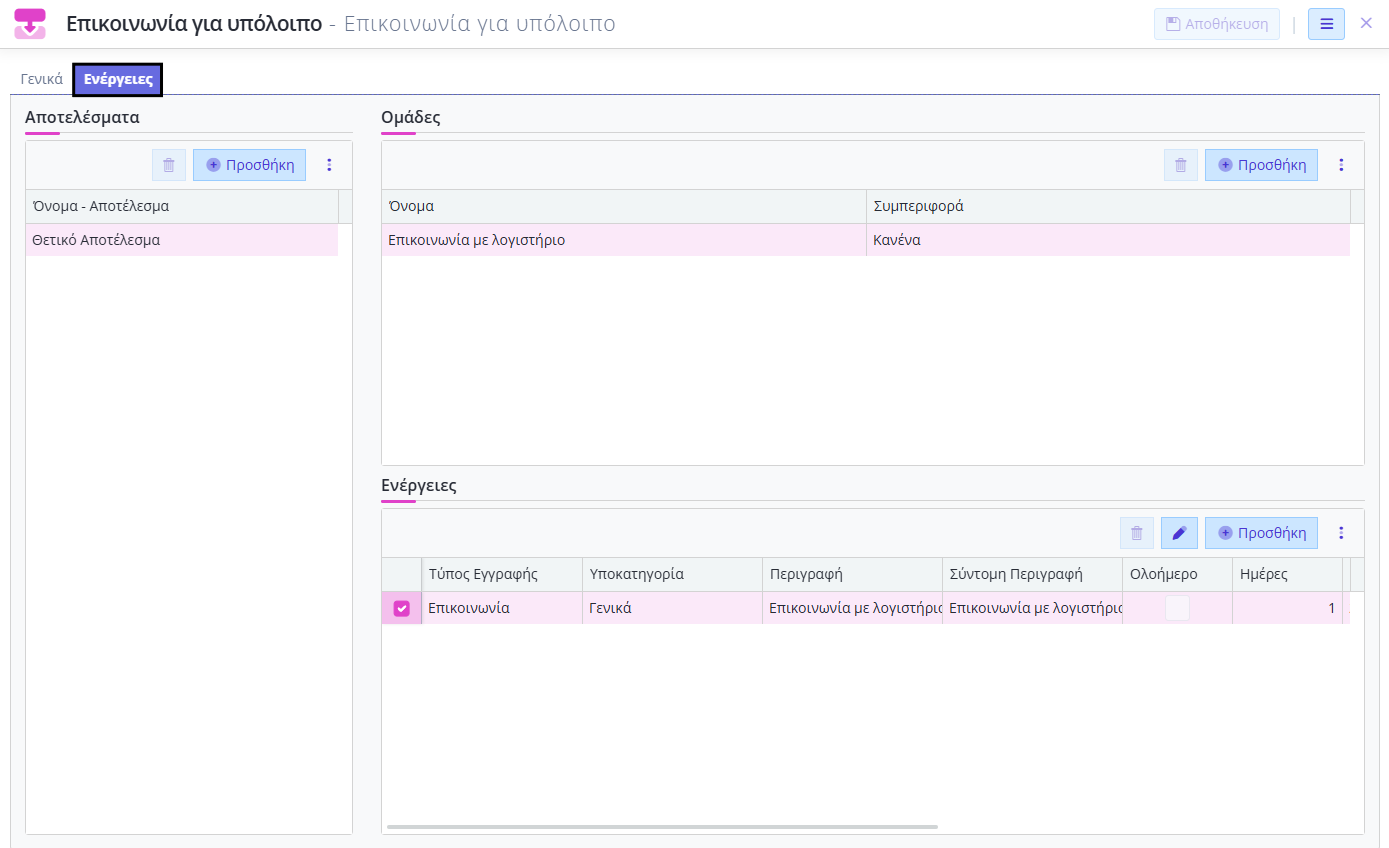Click the pink app logo icon
This screenshot has width=1389, height=848.
30,24
